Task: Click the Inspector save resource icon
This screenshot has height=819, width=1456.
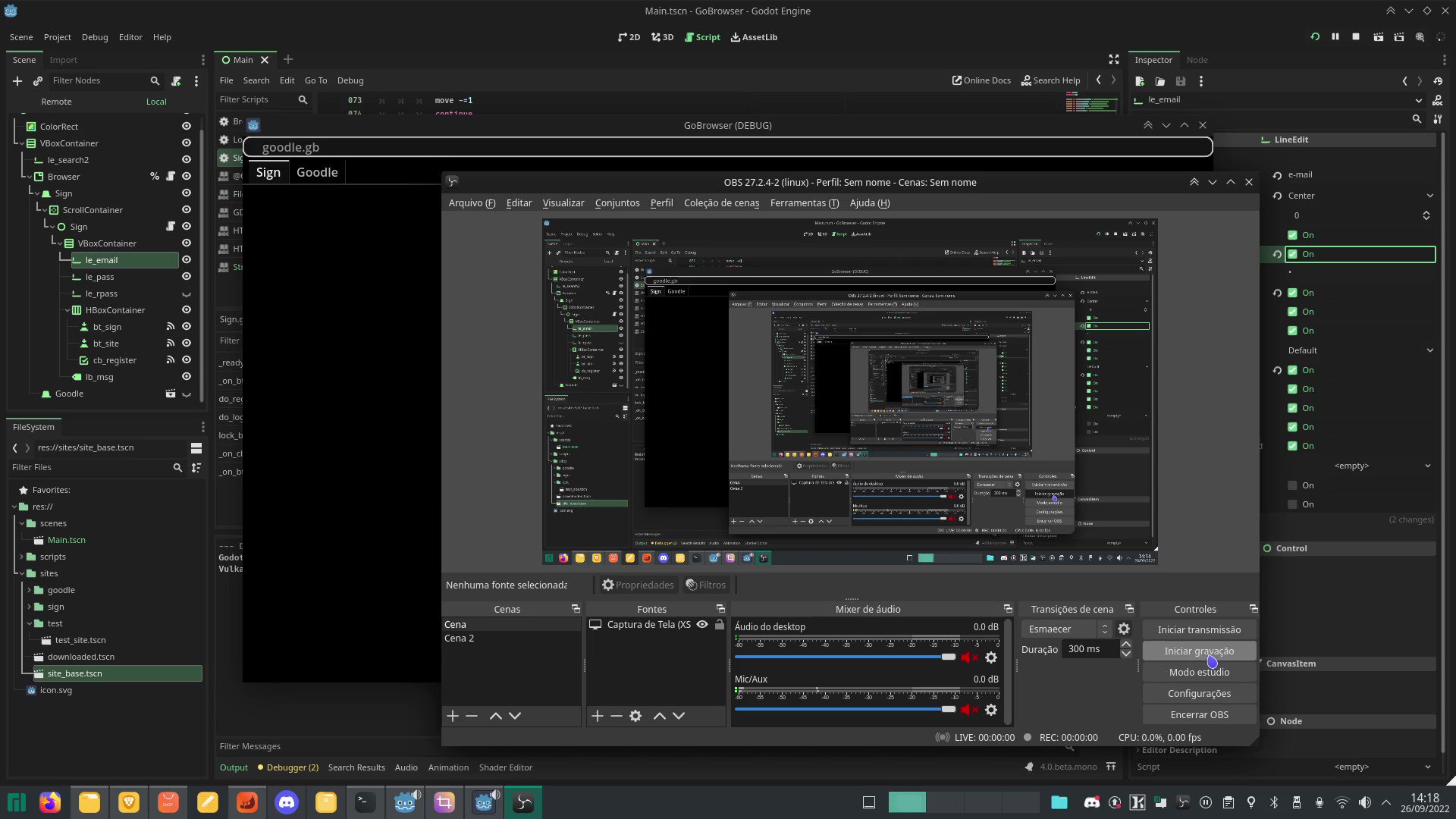Action: tap(1180, 81)
